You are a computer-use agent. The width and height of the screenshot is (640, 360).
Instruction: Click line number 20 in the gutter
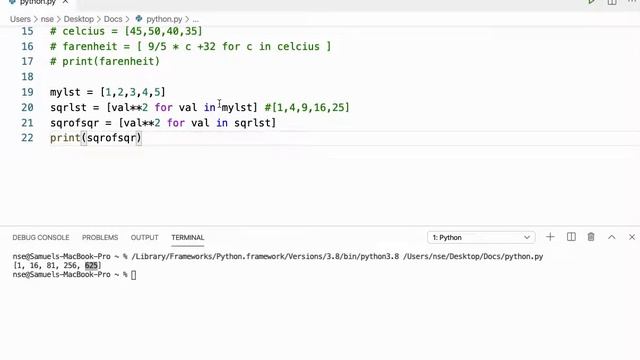point(27,108)
